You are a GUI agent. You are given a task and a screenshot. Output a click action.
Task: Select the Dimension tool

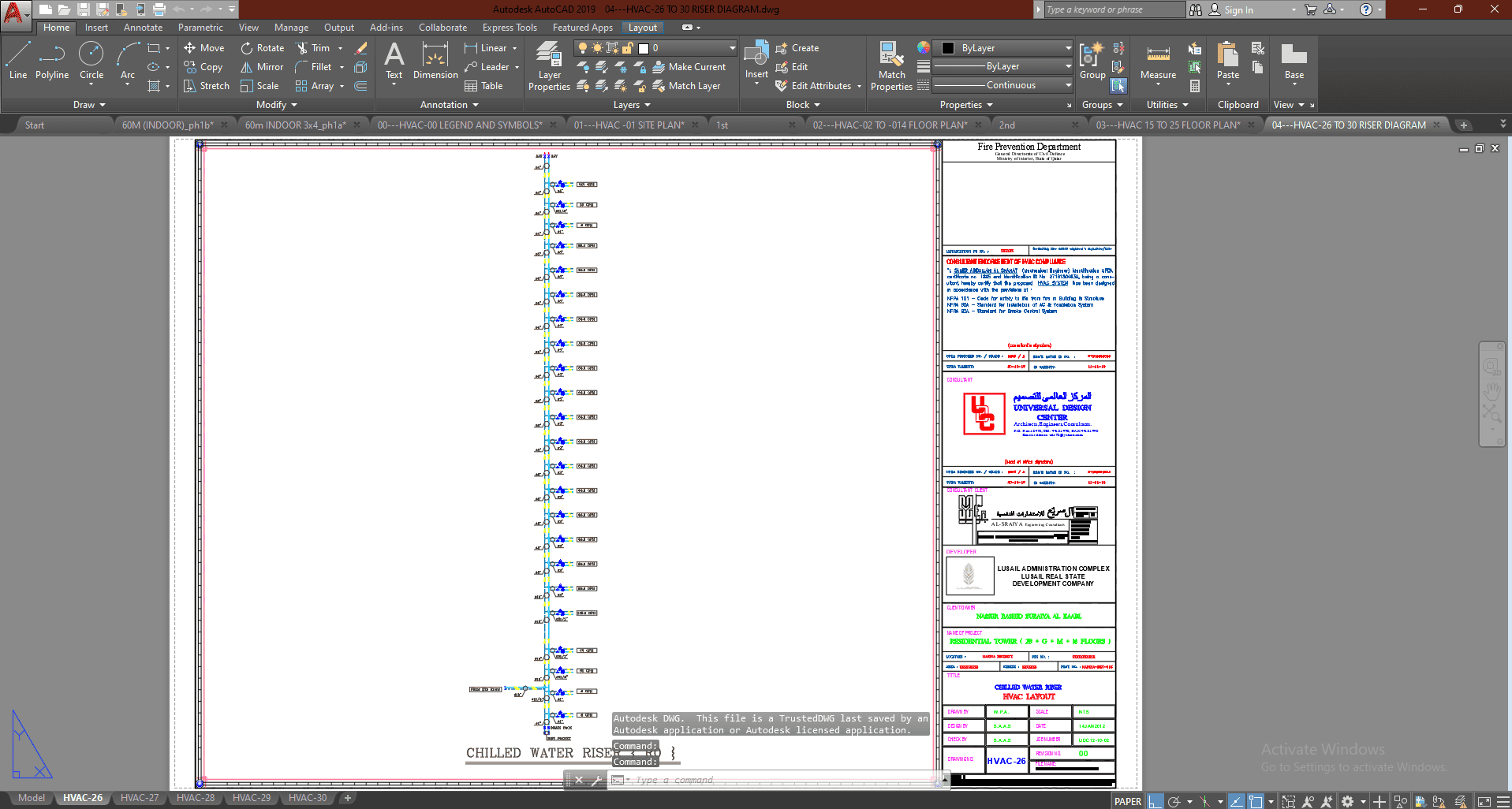(435, 61)
